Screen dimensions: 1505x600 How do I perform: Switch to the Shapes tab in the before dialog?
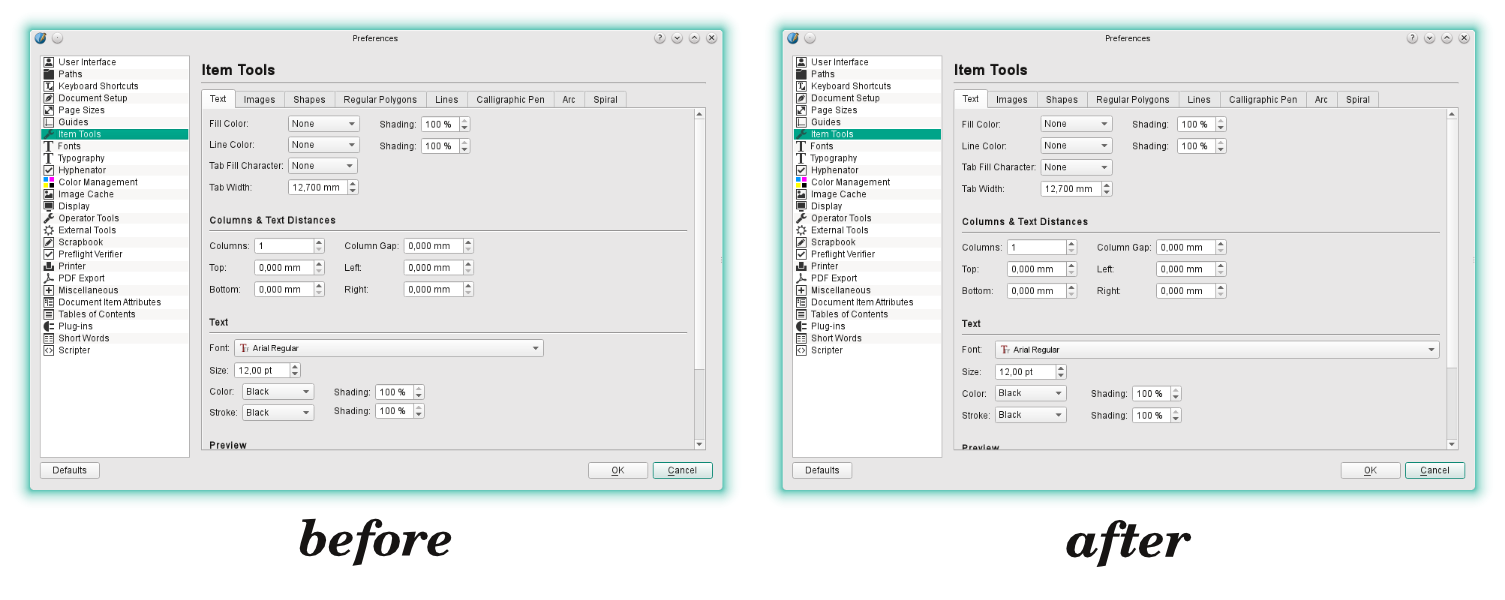click(x=309, y=99)
